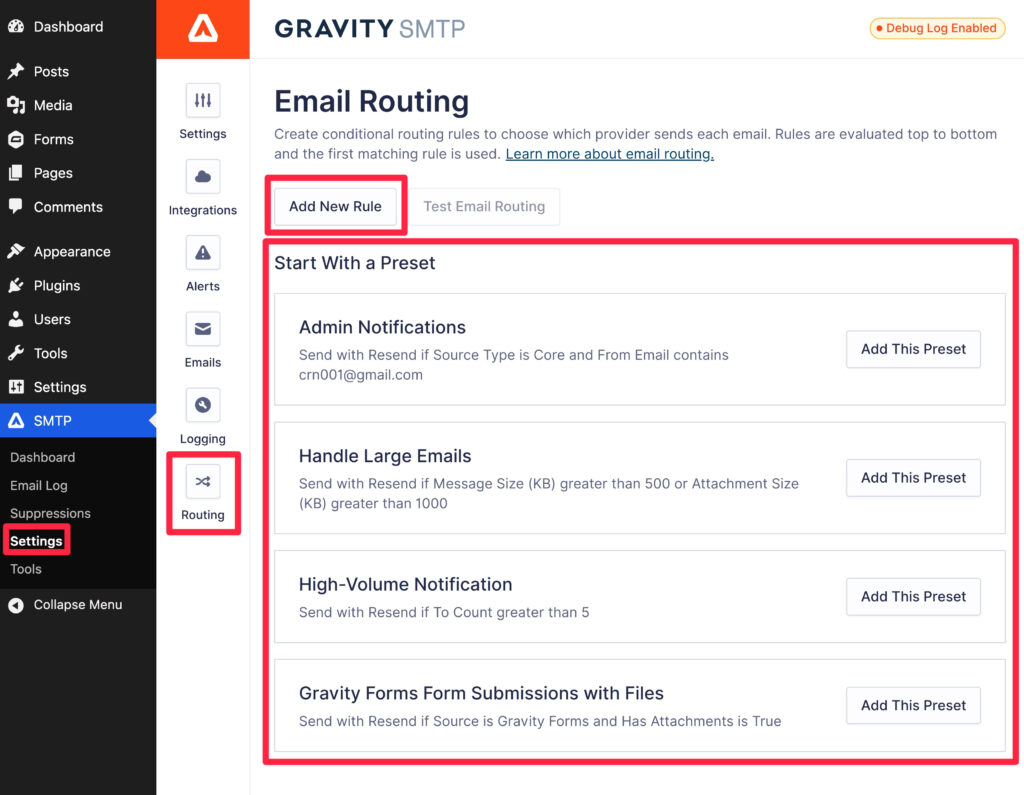Open Settings under the SMTP submenu
This screenshot has height=795, width=1024.
(x=37, y=541)
